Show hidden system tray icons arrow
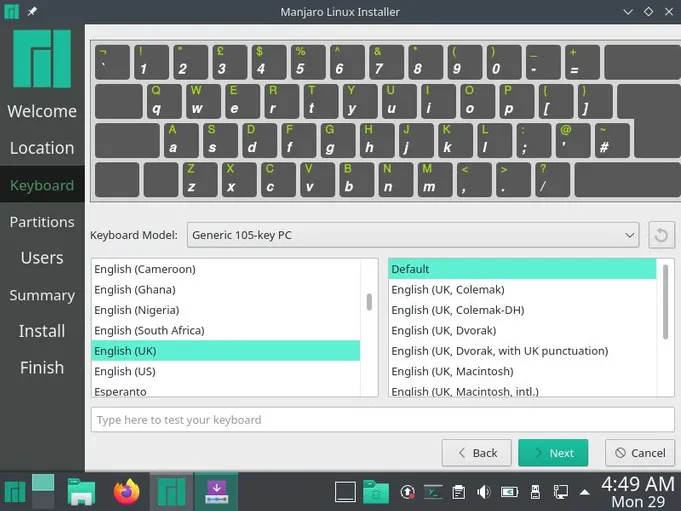681x511 pixels. pyautogui.click(x=585, y=492)
